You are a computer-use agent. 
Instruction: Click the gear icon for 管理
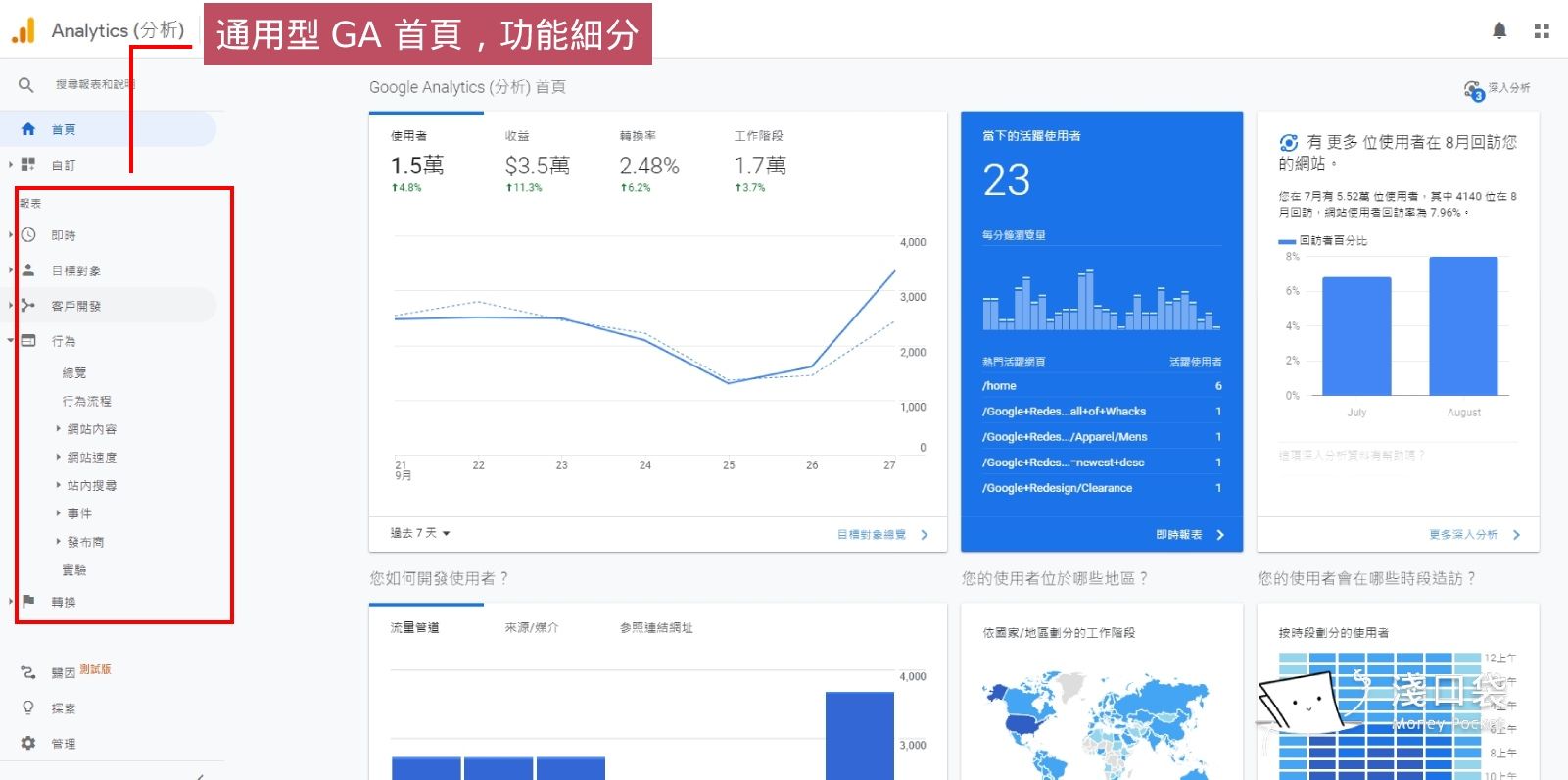point(28,743)
